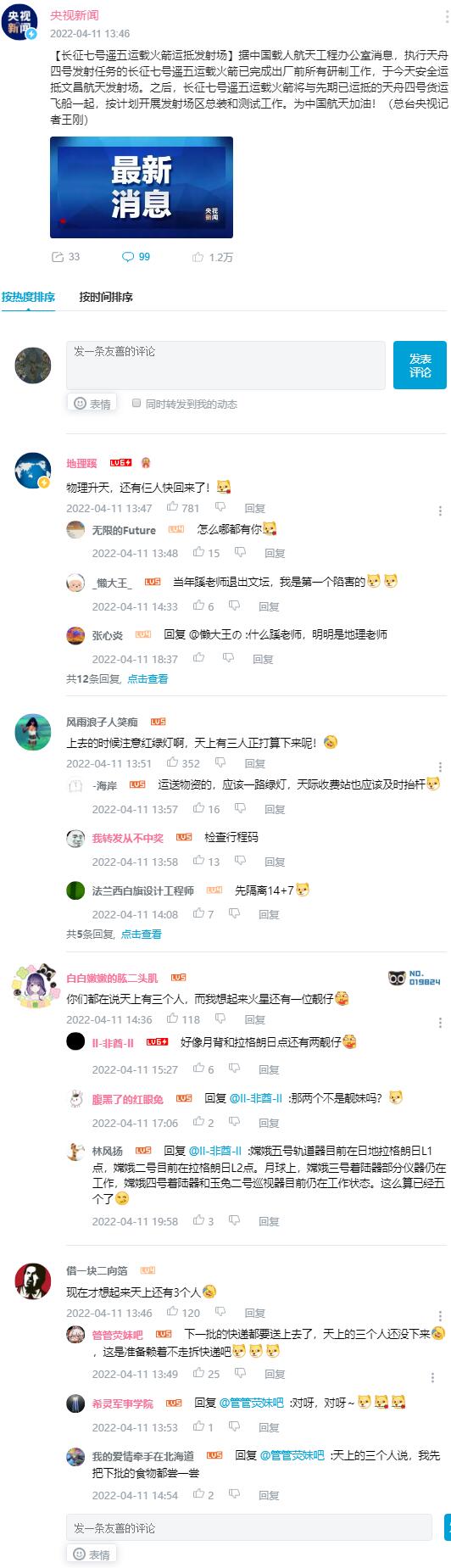Click the 发表评论 button
451x1568 pixels.
pos(420,365)
